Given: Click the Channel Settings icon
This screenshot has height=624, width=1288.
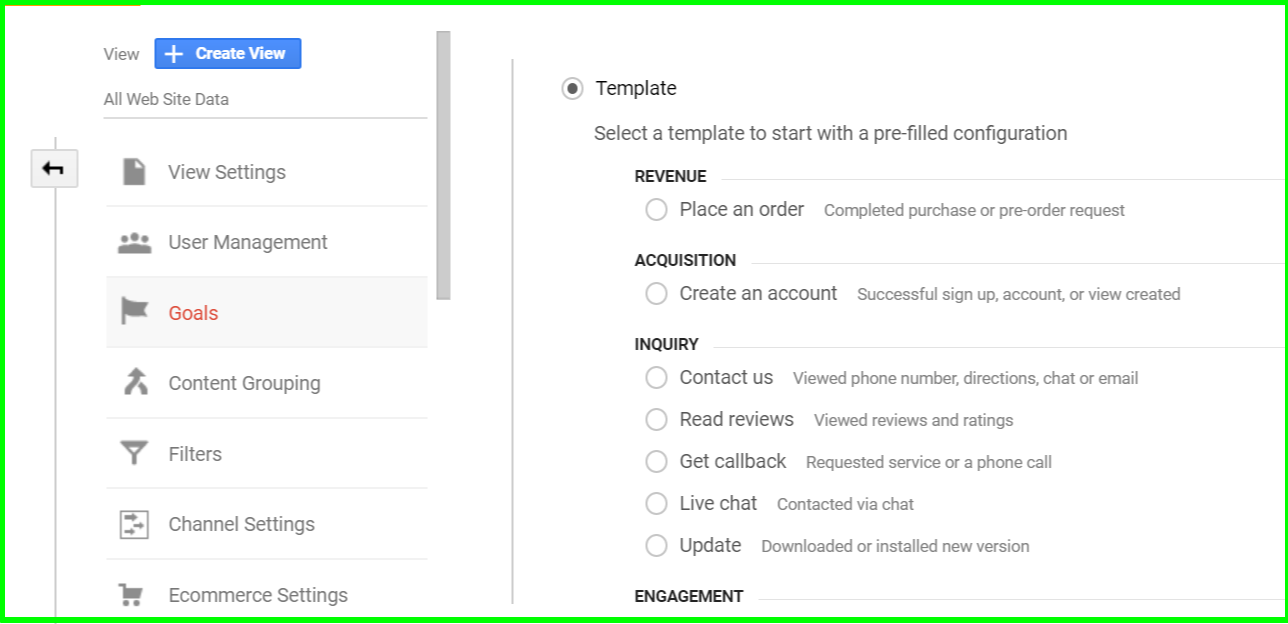Looking at the screenshot, I should [134, 524].
